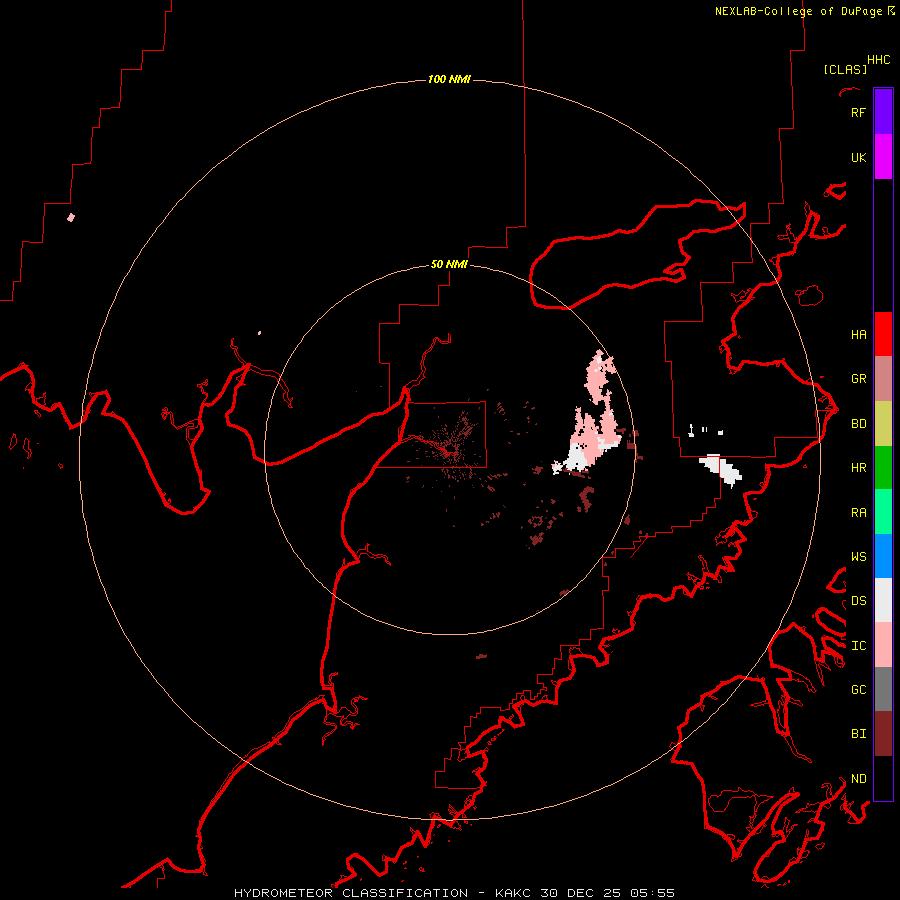Screen dimensions: 900x900
Task: Click the isolated pink pixel at far upper-left
Action: click(x=71, y=217)
